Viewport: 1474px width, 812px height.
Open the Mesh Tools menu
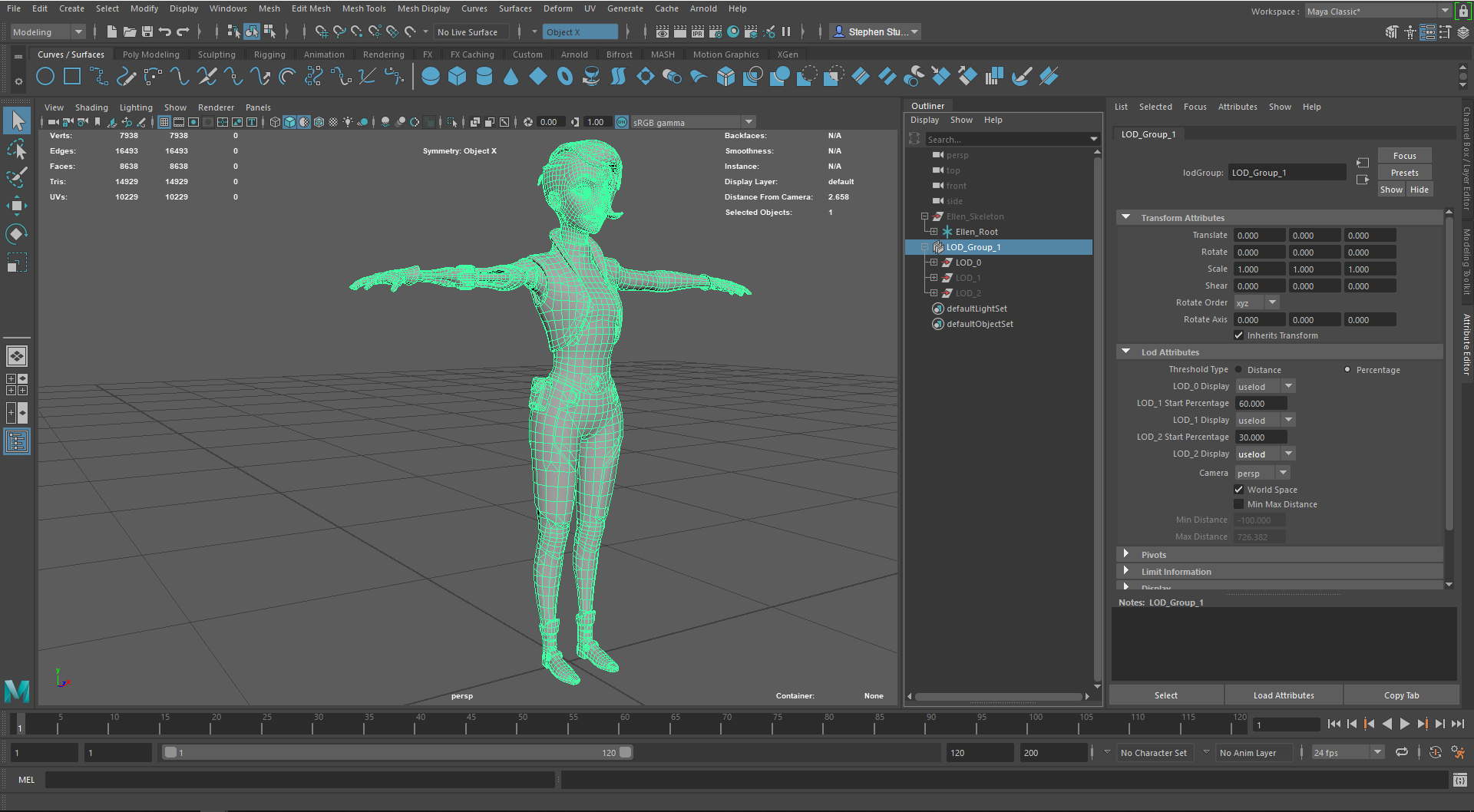click(x=363, y=8)
